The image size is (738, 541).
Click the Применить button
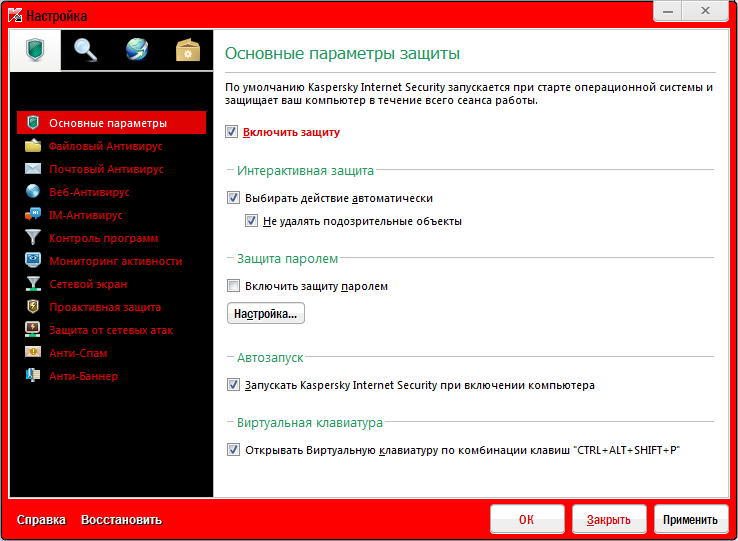pyautogui.click(x=690, y=519)
